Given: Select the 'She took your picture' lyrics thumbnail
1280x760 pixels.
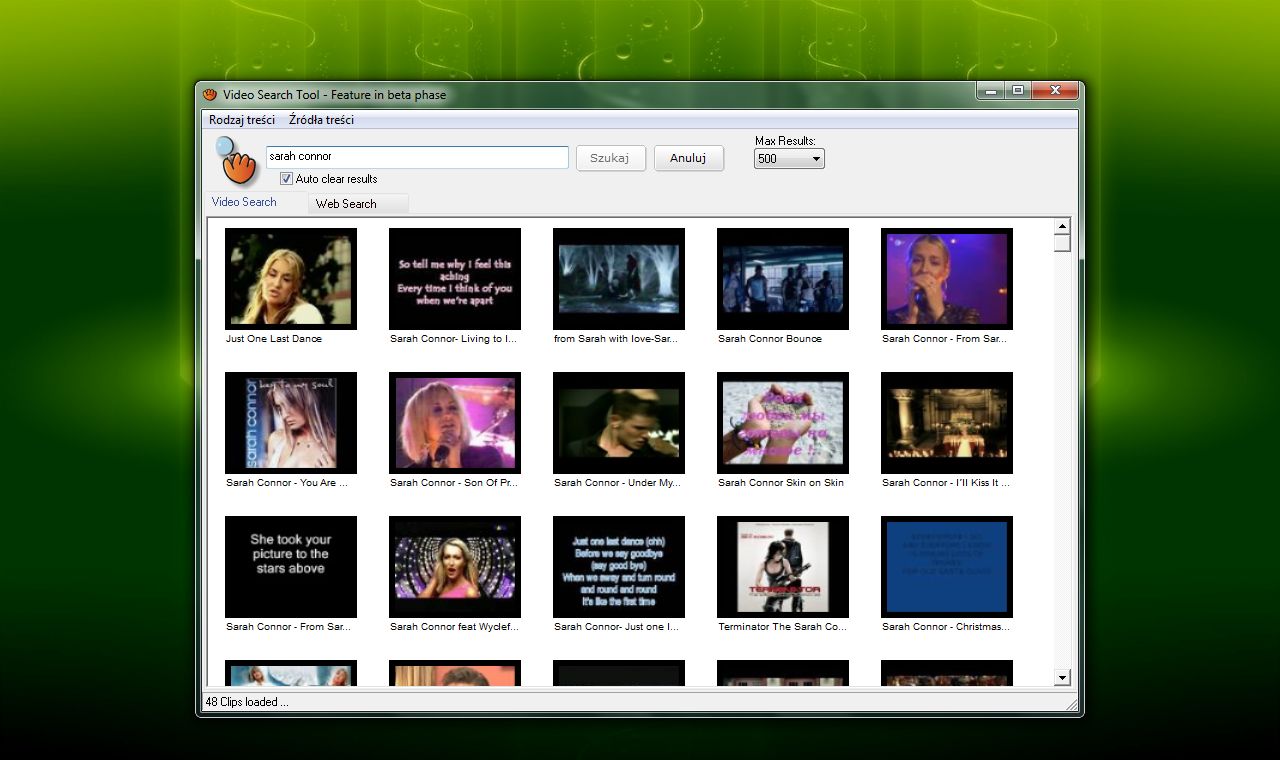Looking at the screenshot, I should [x=291, y=567].
